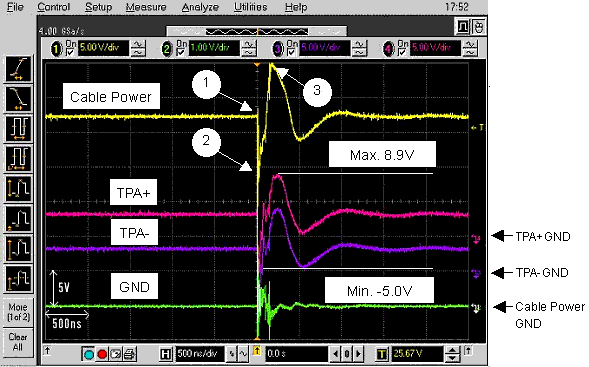Decrease channel 4 waveform size with lower button
589x367 pixels.
[x=470, y=53]
